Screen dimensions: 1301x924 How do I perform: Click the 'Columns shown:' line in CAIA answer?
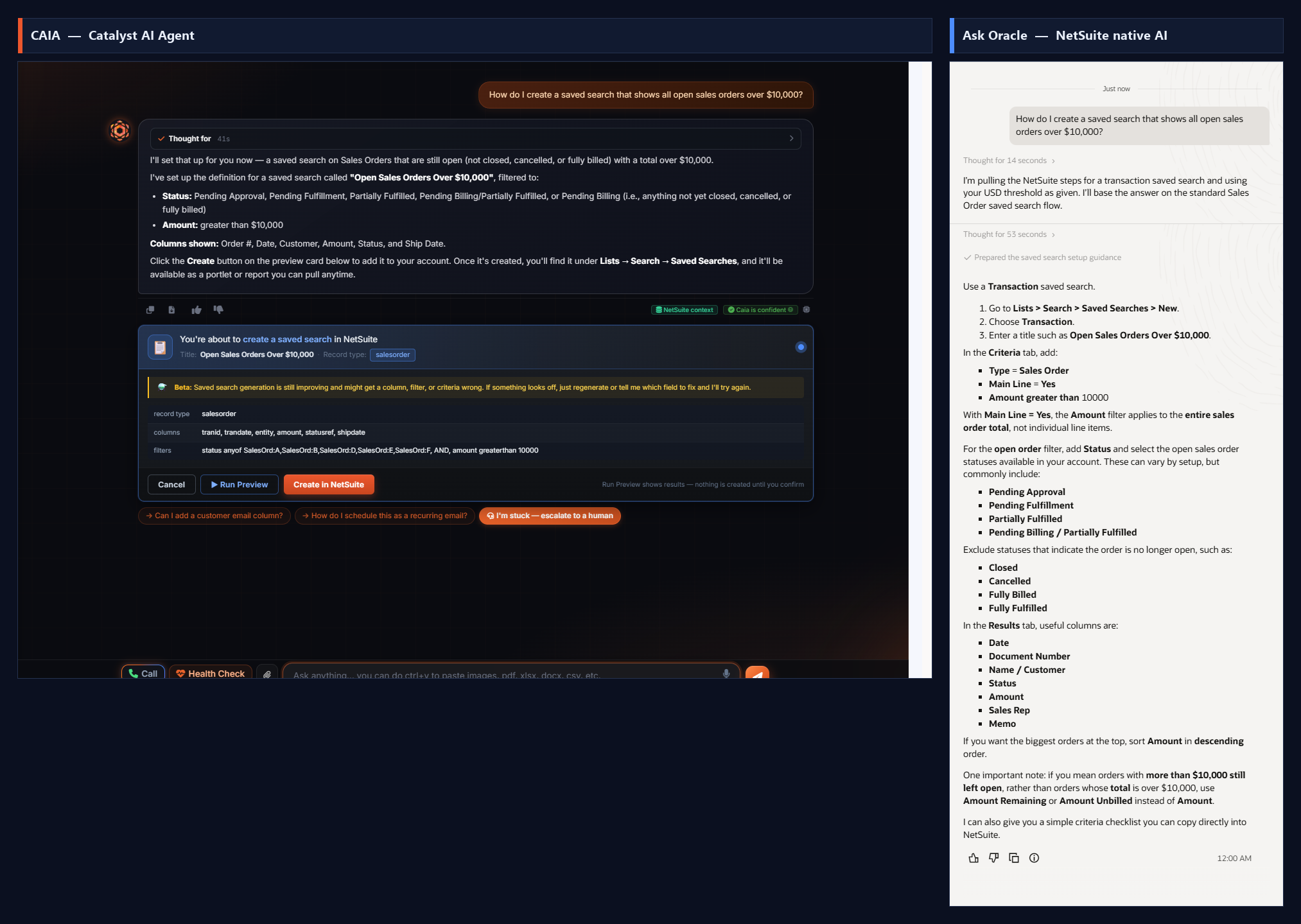coord(297,243)
